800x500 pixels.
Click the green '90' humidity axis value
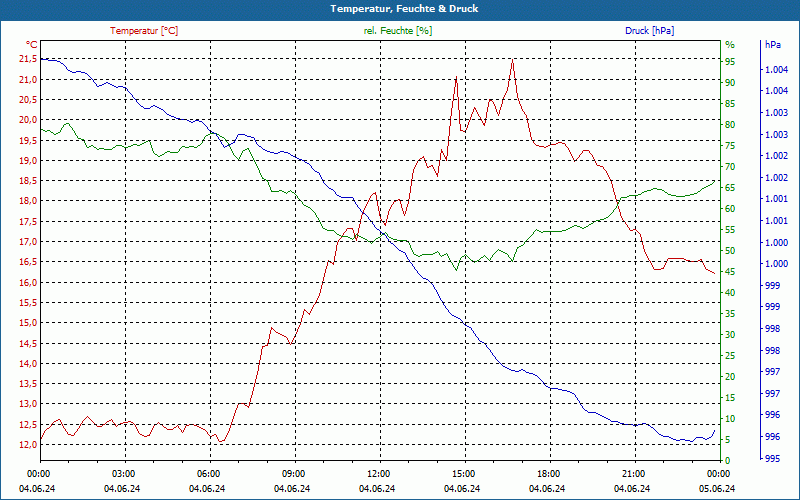pyautogui.click(x=730, y=83)
